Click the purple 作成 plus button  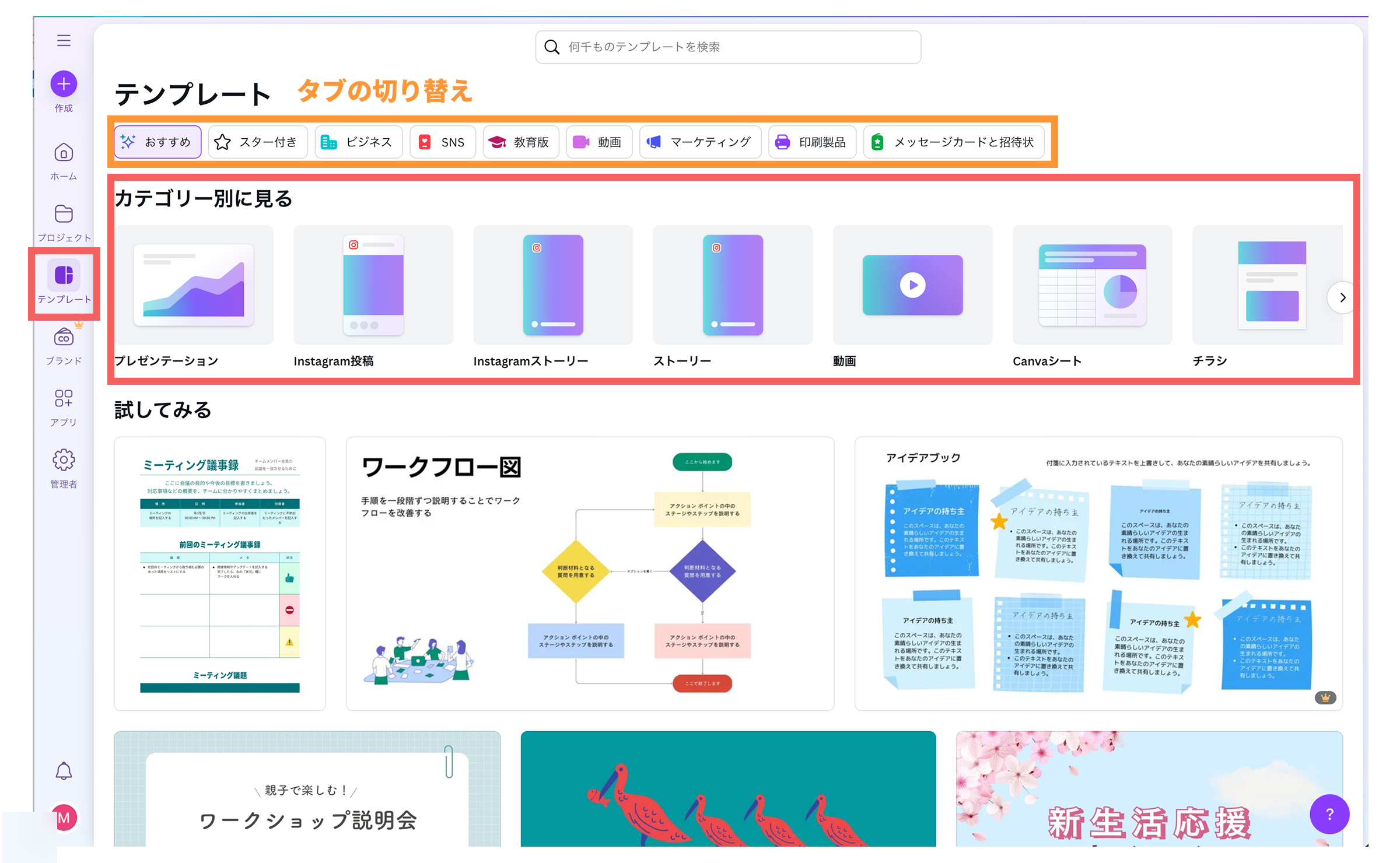64,84
